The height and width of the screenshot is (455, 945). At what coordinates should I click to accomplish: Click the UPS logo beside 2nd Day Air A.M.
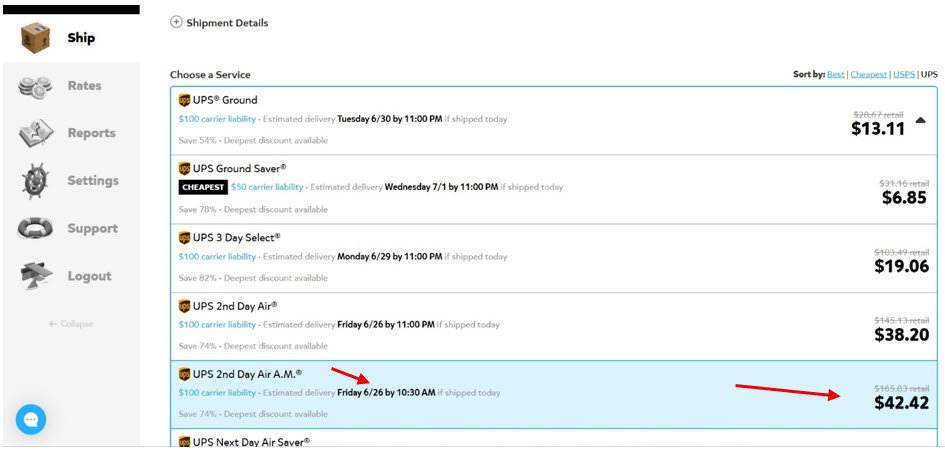click(x=184, y=375)
